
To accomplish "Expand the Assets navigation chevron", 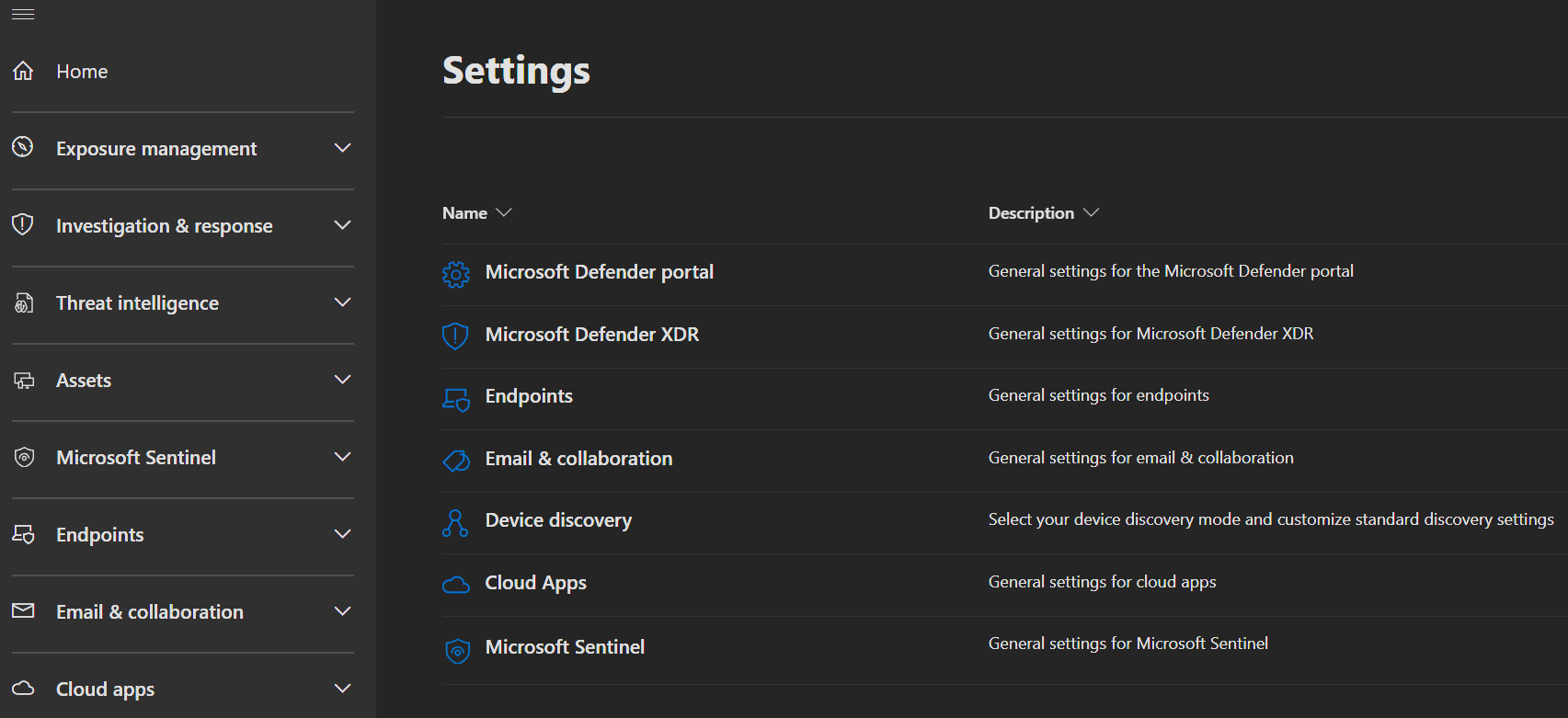I will click(342, 380).
